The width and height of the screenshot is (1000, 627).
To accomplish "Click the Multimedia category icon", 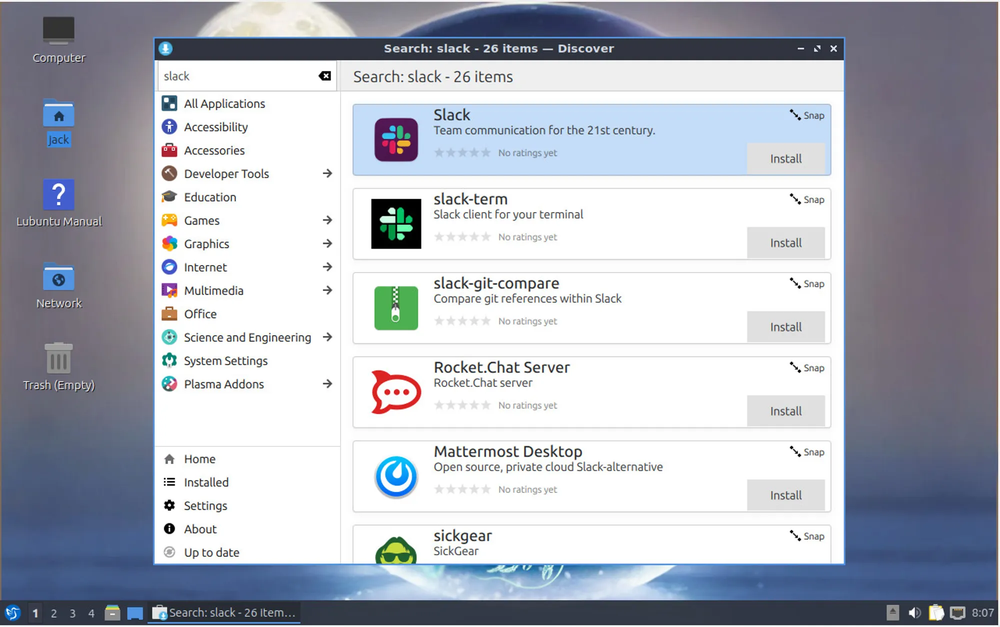I will (x=169, y=291).
